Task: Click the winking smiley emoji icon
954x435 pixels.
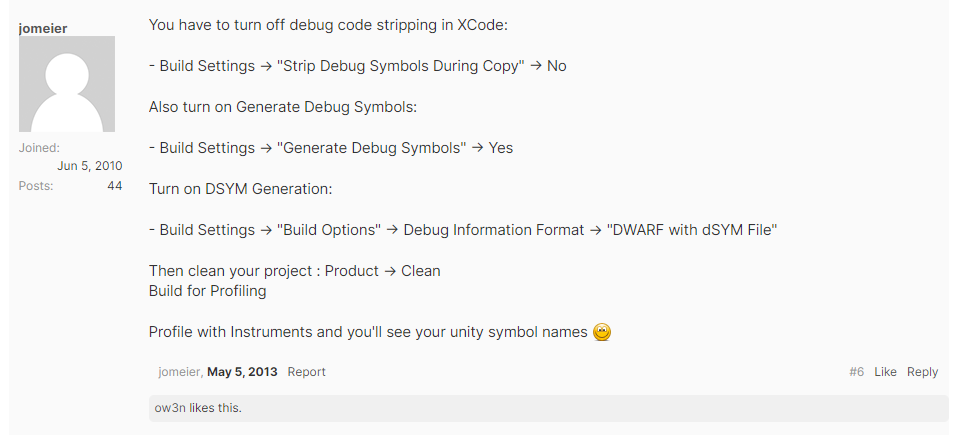Action: point(602,332)
